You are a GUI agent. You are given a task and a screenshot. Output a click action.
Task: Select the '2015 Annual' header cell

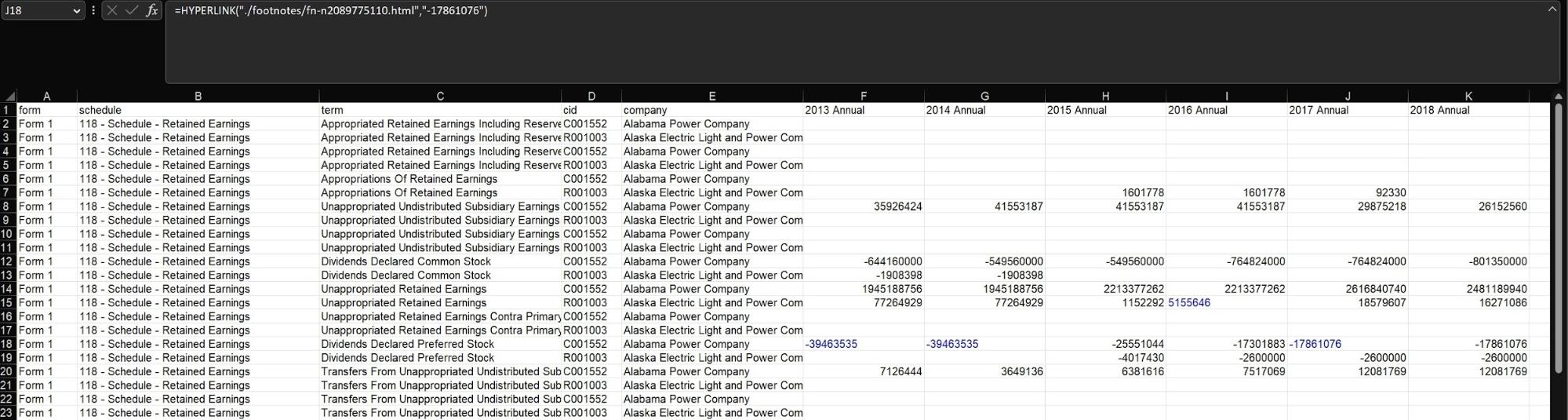pyautogui.click(x=1105, y=110)
